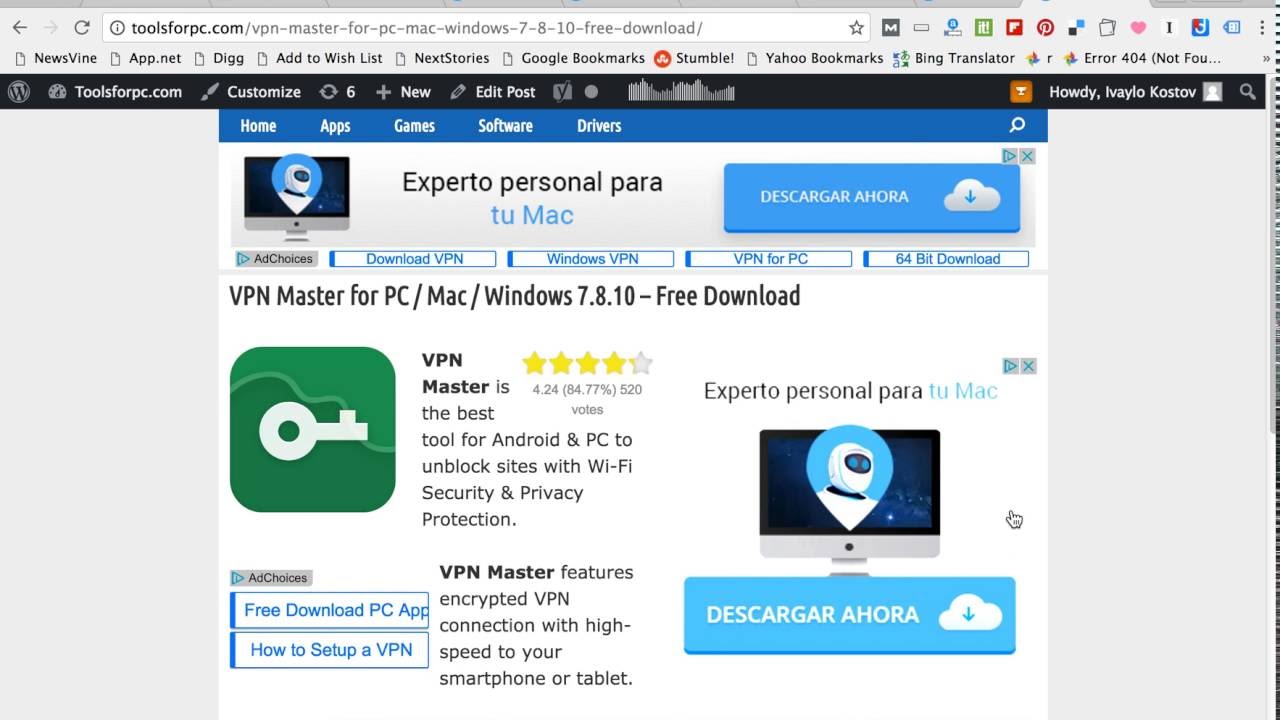1280x720 pixels.
Task: Click the Pinterest extension icon
Action: [1045, 28]
